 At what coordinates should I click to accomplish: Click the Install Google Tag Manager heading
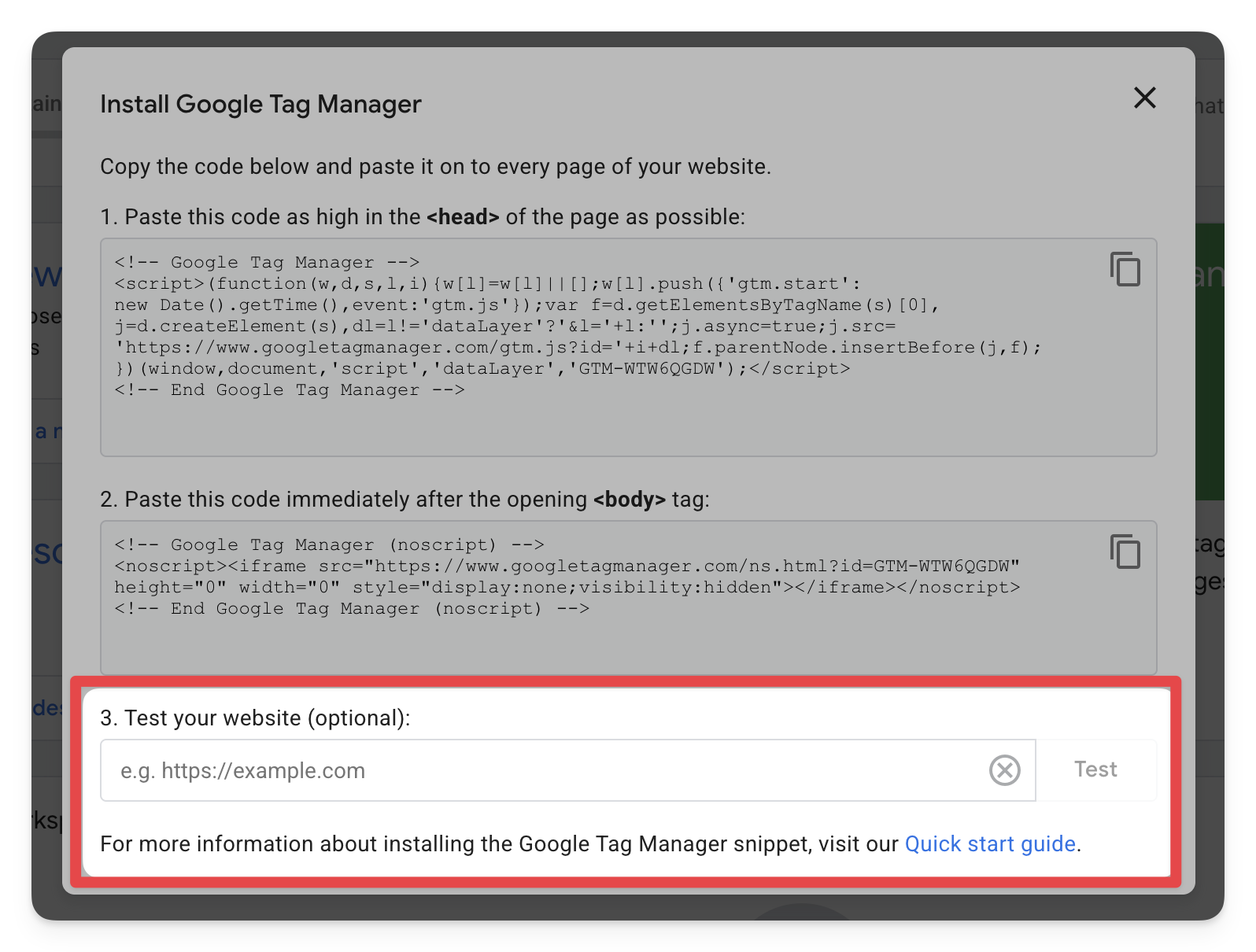tap(260, 105)
